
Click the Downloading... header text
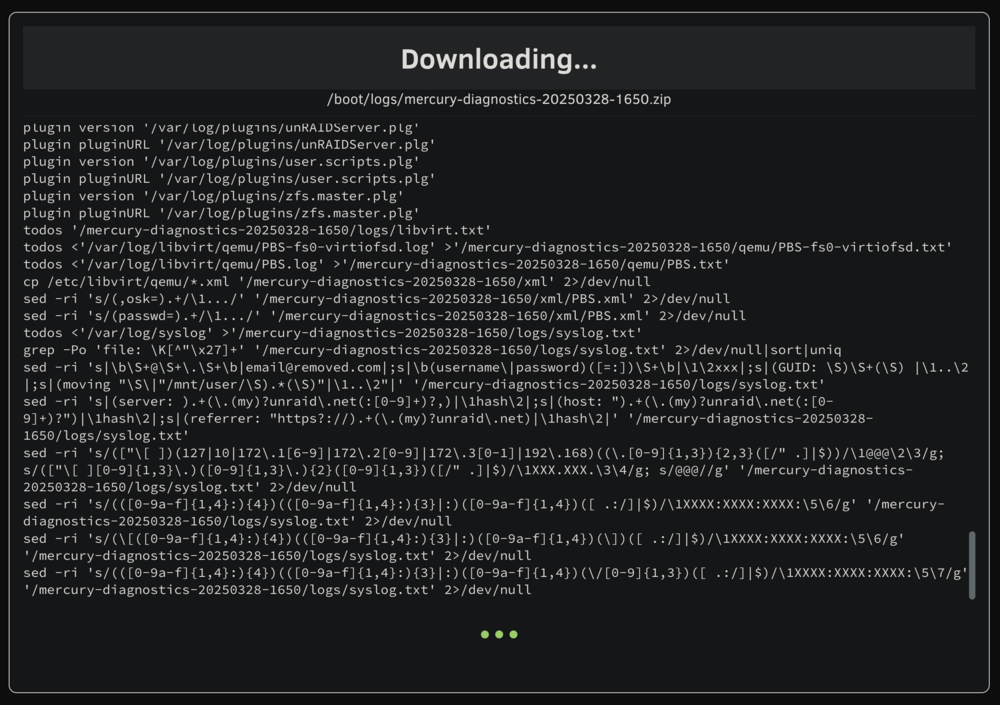click(499, 59)
